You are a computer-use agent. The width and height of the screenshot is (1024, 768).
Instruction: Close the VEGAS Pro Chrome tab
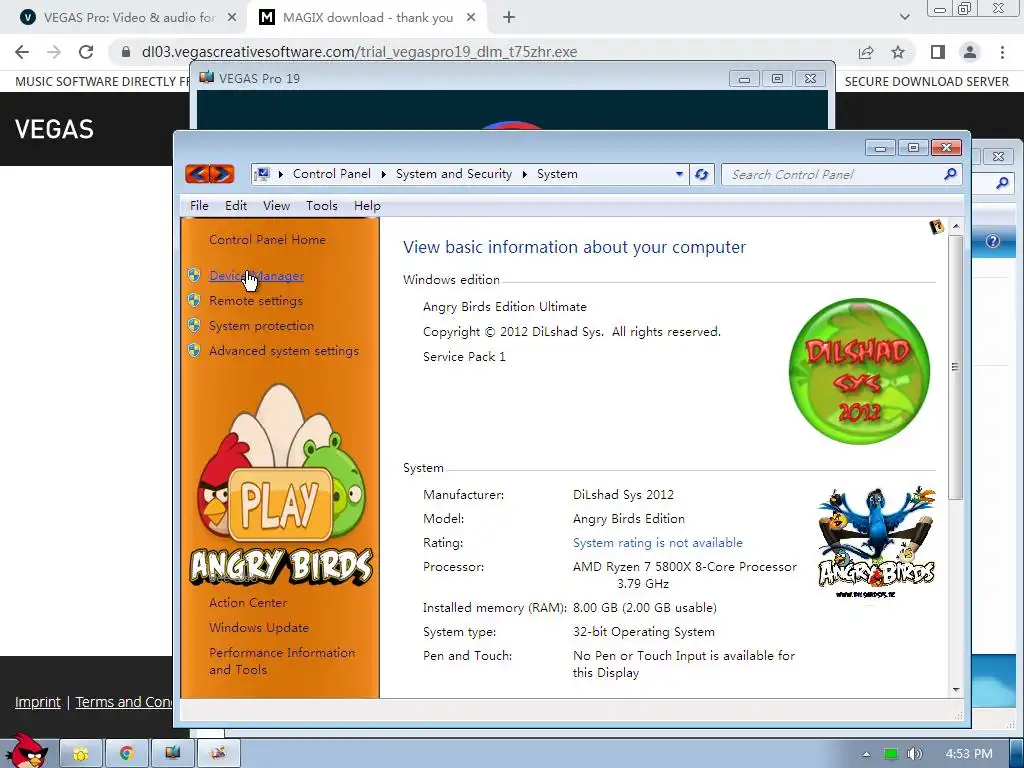(232, 18)
